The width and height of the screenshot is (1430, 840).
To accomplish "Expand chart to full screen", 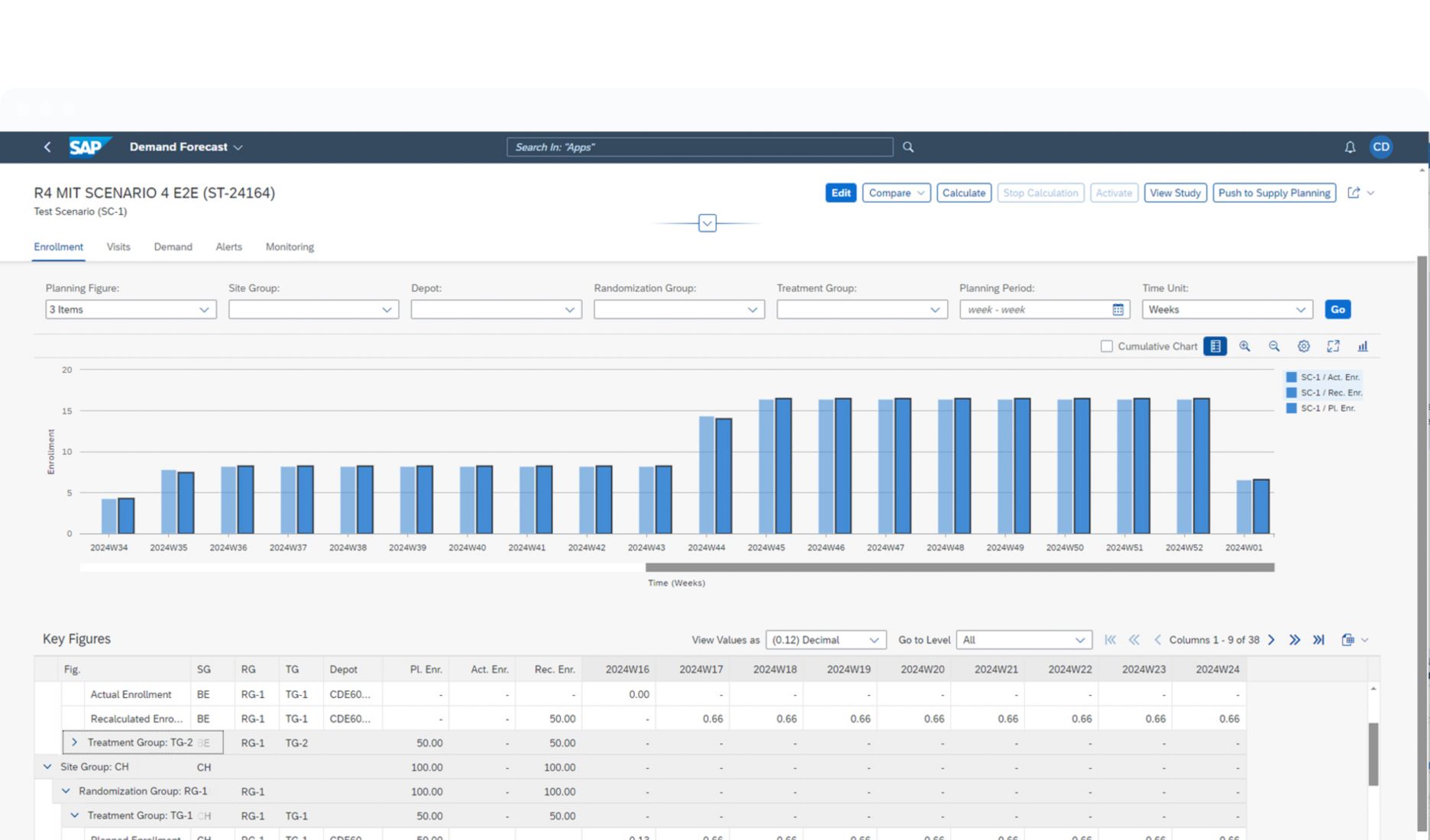I will coord(1333,346).
